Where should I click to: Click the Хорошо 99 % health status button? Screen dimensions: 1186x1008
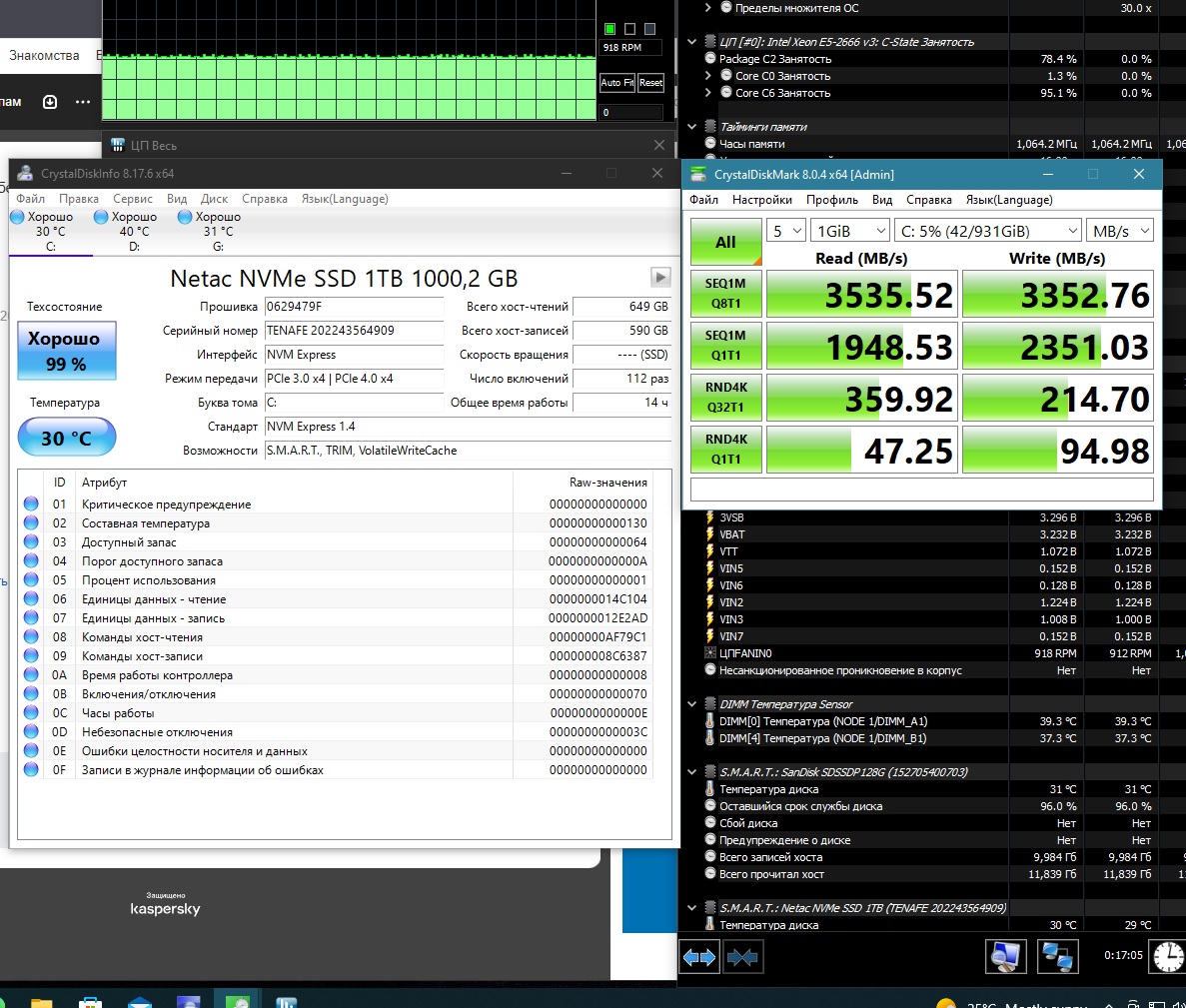[x=67, y=350]
